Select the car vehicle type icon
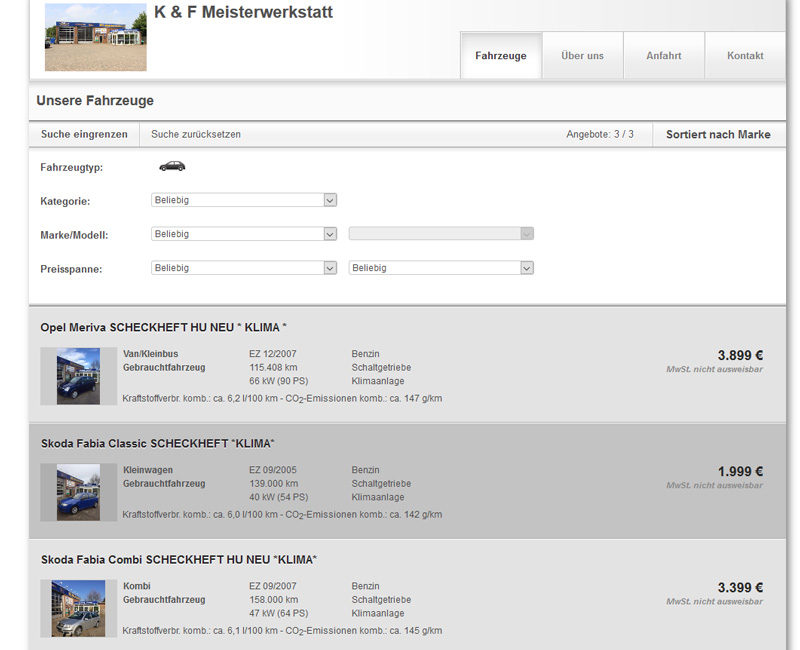The width and height of the screenshot is (800, 650). point(172,166)
